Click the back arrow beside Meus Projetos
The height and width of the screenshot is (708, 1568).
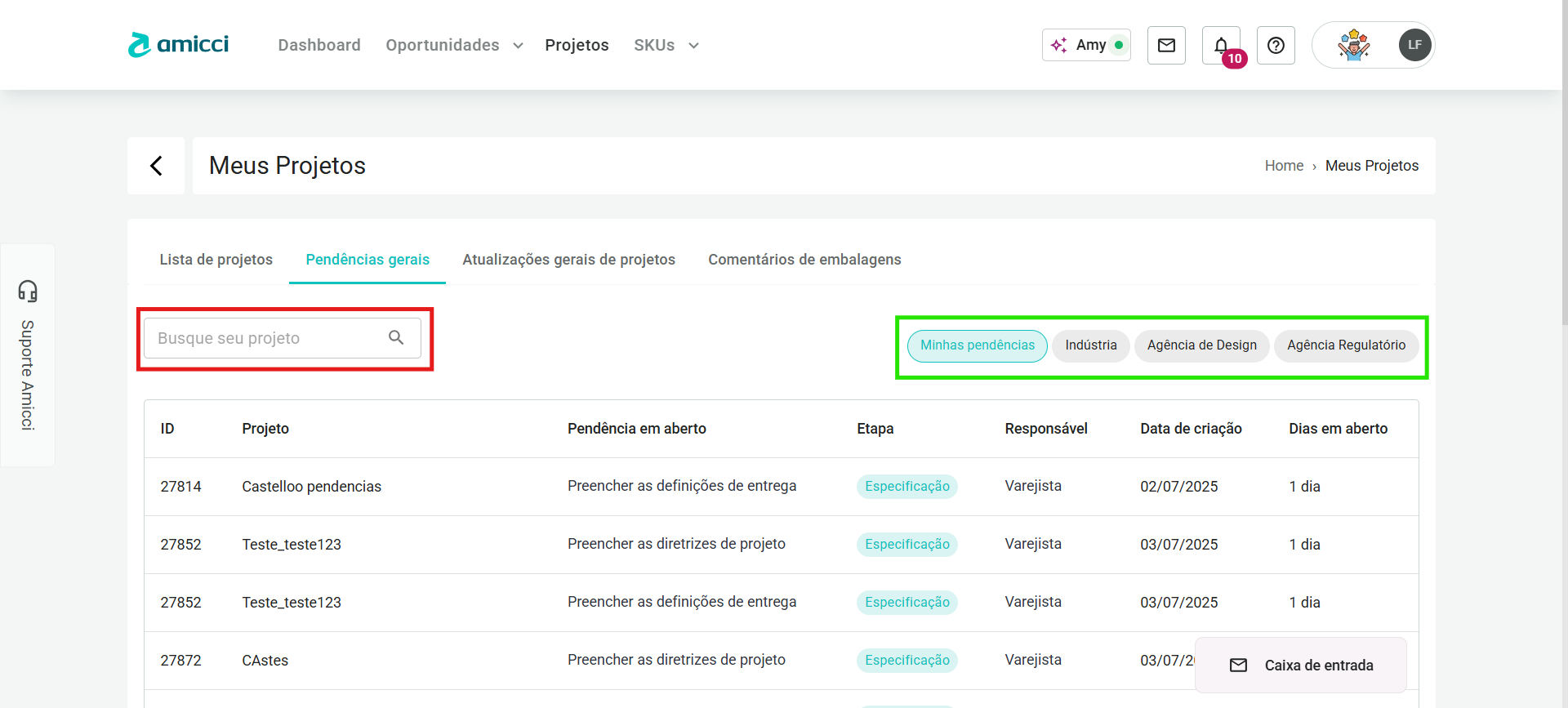(x=156, y=166)
